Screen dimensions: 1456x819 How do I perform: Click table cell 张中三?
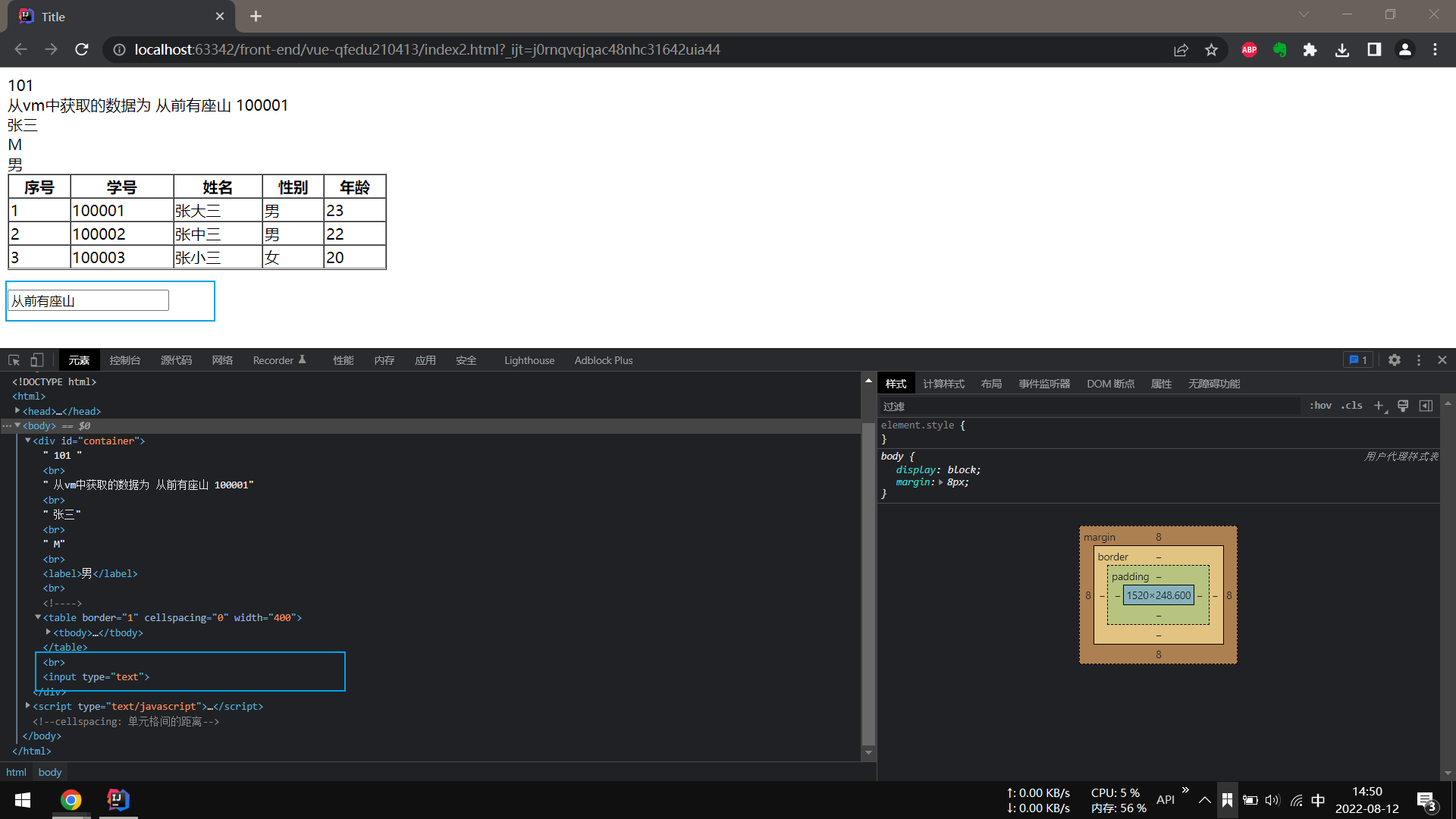(218, 234)
